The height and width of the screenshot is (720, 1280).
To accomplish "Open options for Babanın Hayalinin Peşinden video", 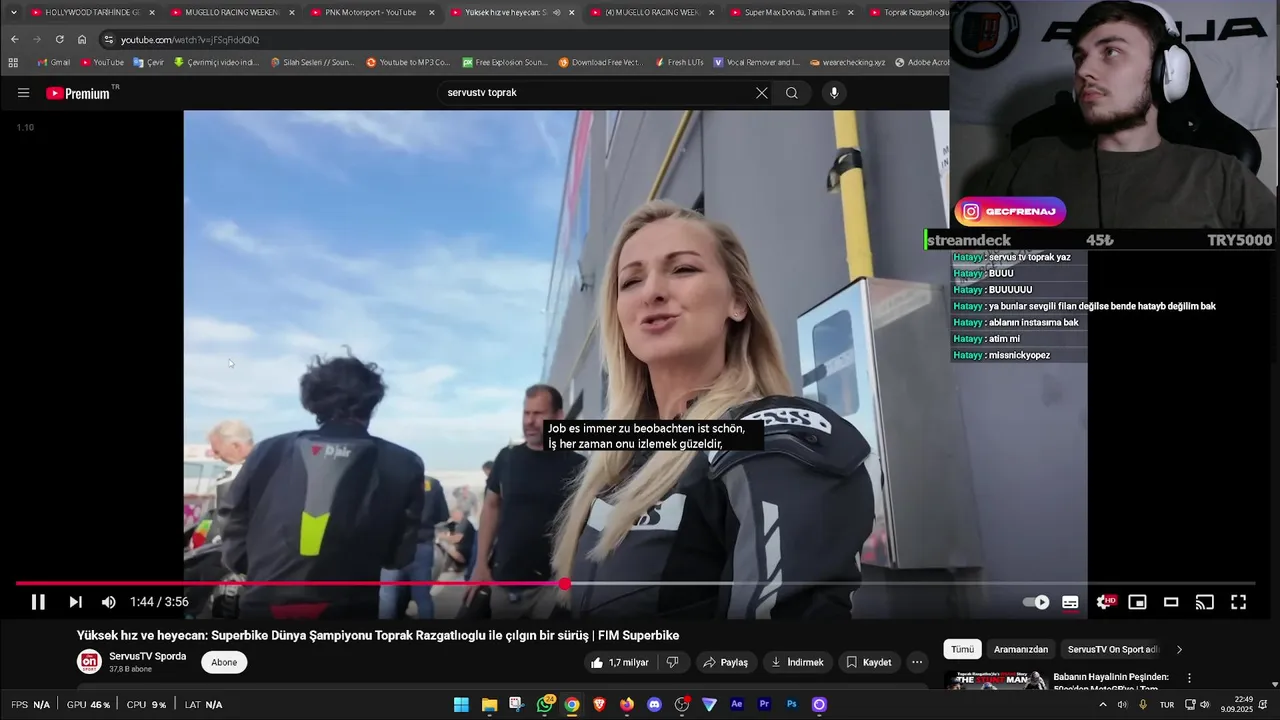I will tap(1189, 678).
